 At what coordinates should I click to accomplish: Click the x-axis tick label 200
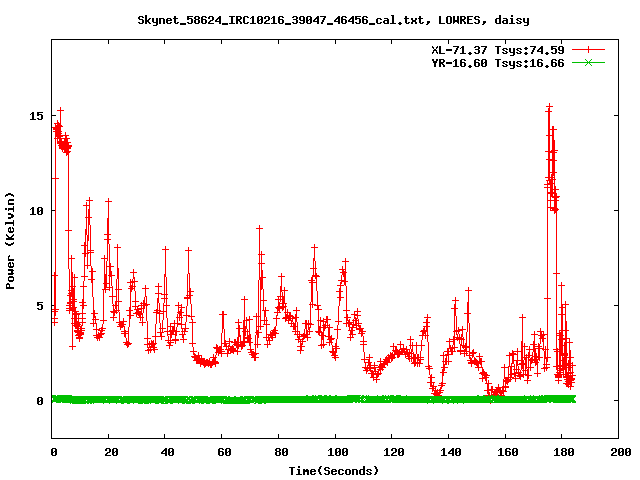621,452
